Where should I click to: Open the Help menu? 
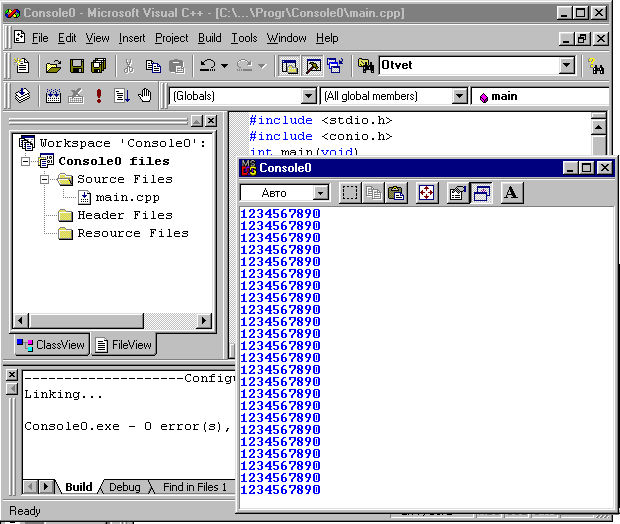(327, 38)
